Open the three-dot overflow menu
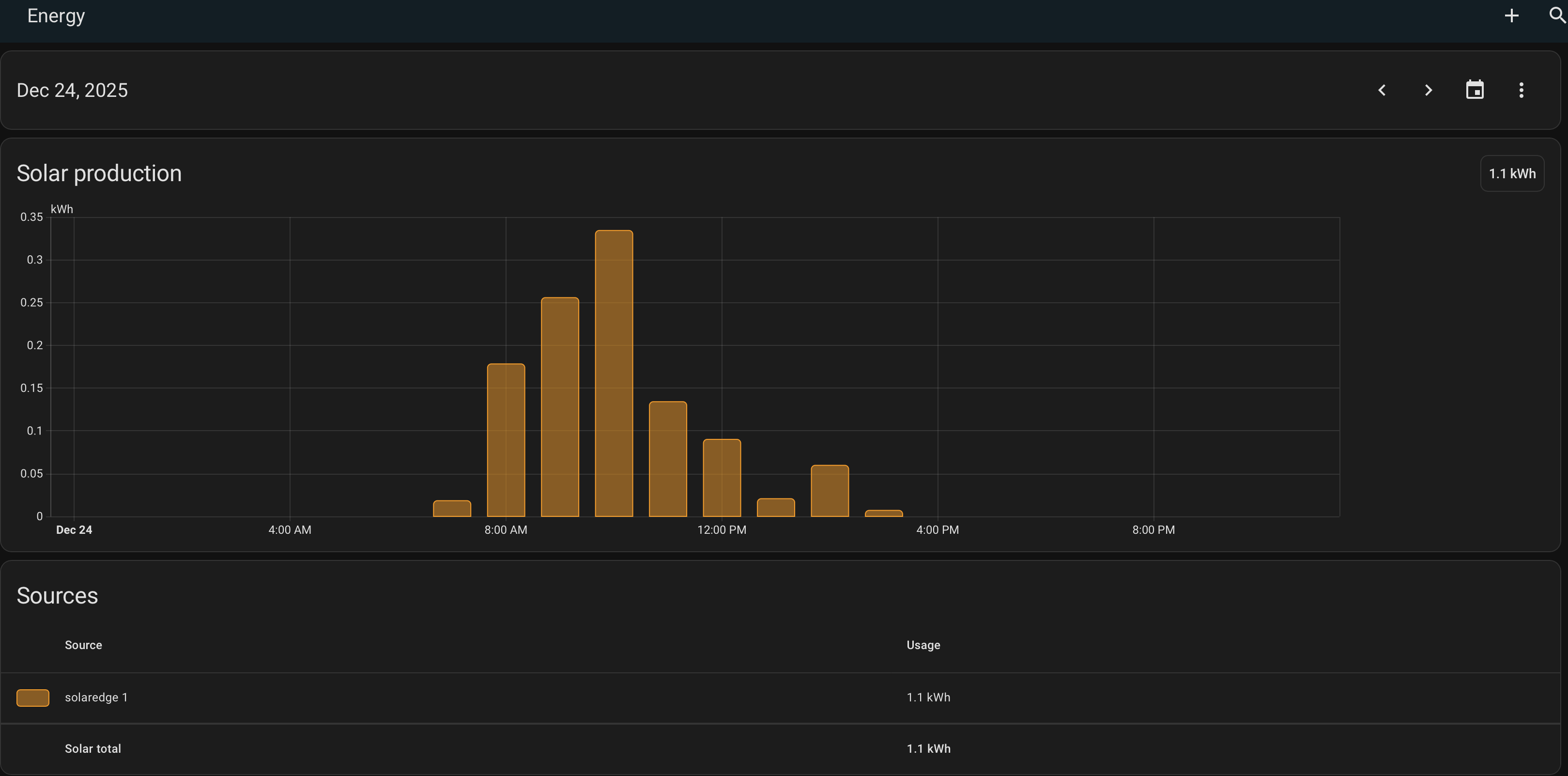 tap(1521, 90)
